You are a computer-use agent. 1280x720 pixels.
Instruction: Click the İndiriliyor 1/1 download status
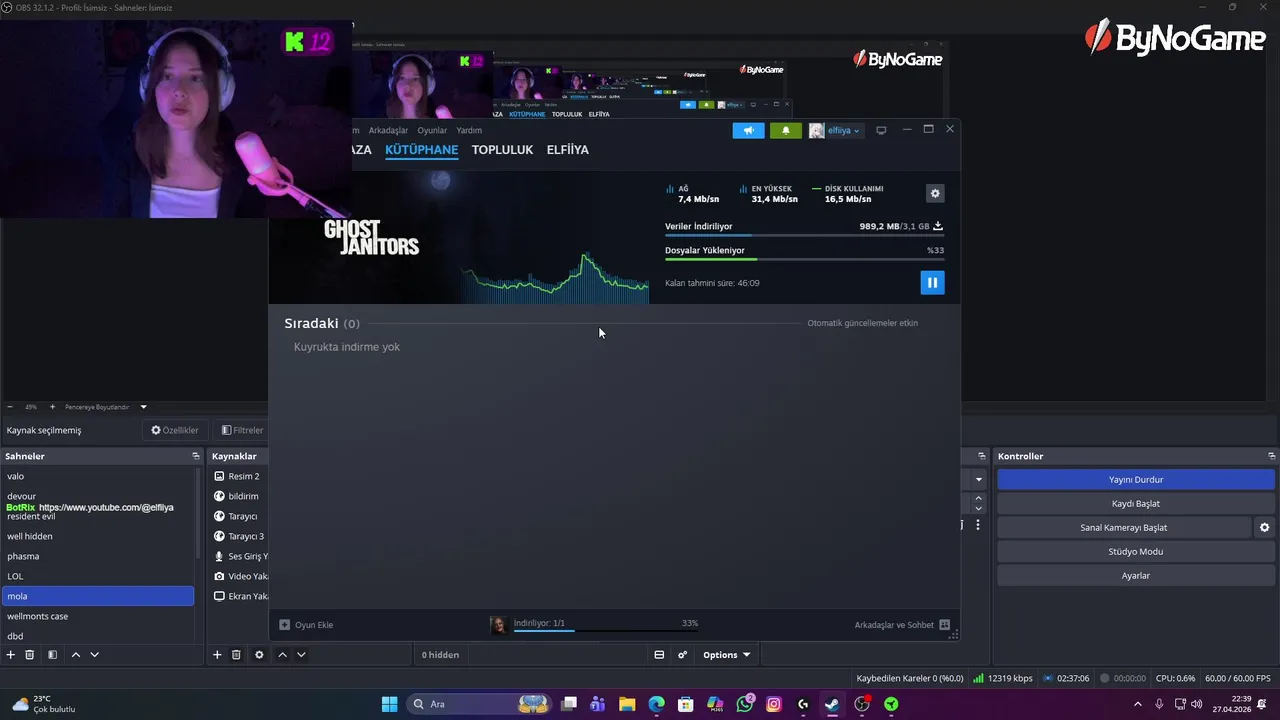(x=539, y=623)
